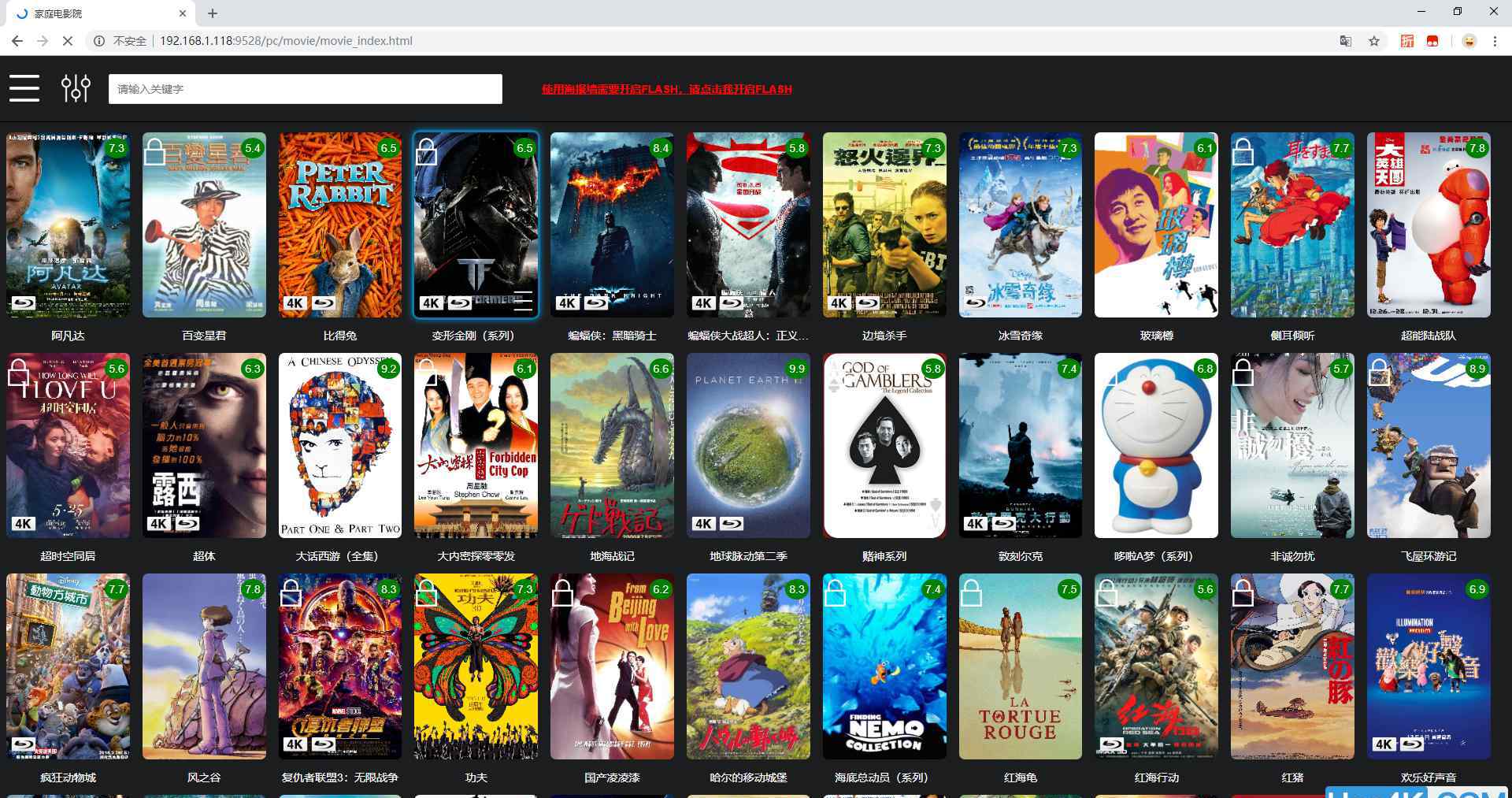Click the lock icon on 非诚勿扰 poster
This screenshot has width=1512, height=798.
click(x=1243, y=372)
